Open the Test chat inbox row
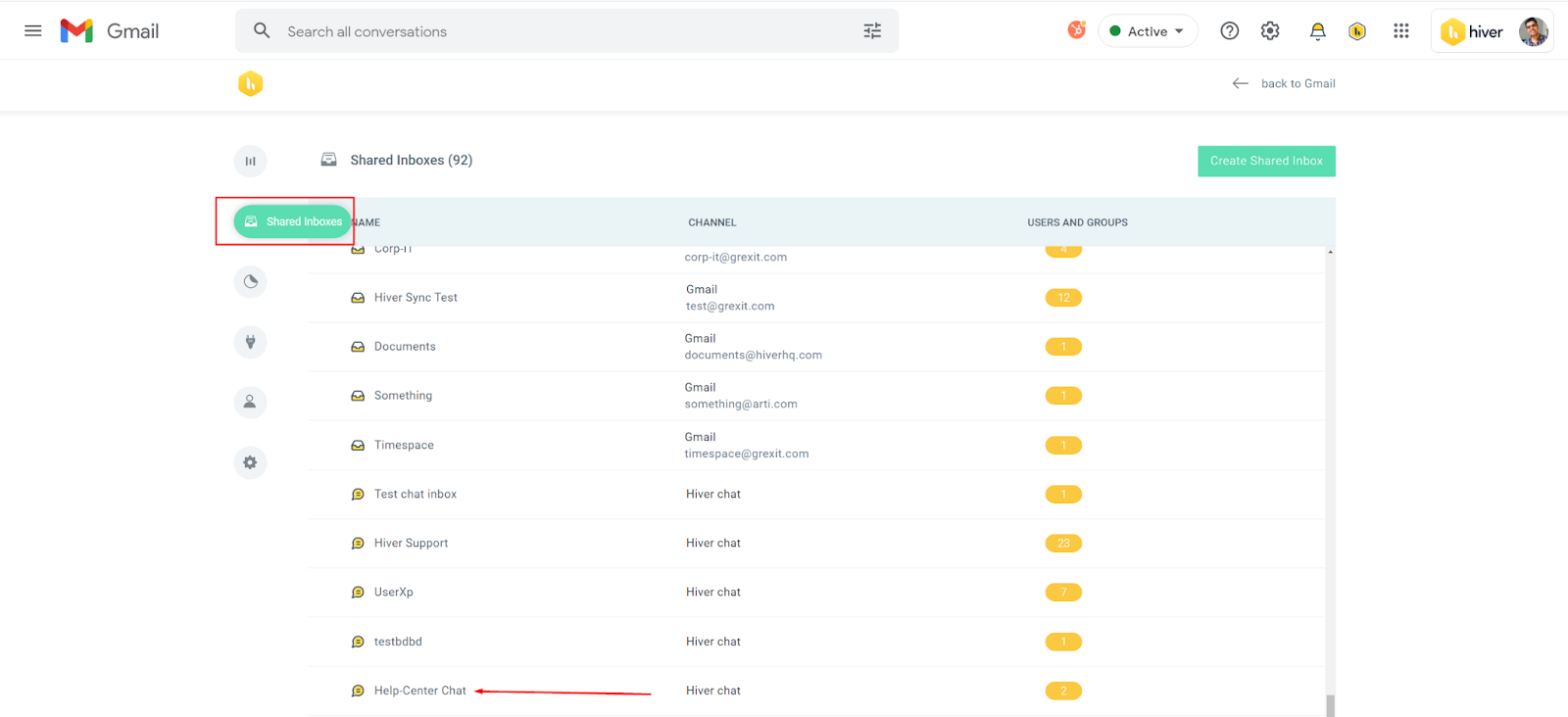 pos(817,495)
